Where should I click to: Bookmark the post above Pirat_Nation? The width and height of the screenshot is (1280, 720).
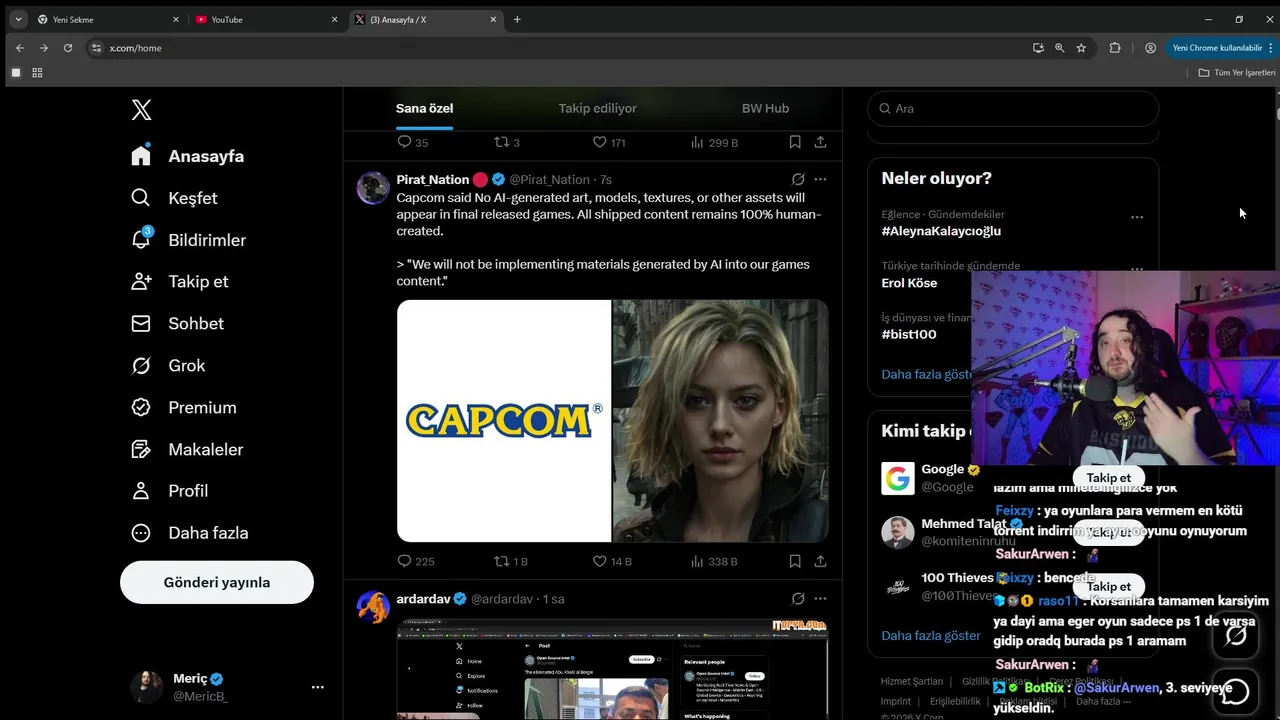795,142
